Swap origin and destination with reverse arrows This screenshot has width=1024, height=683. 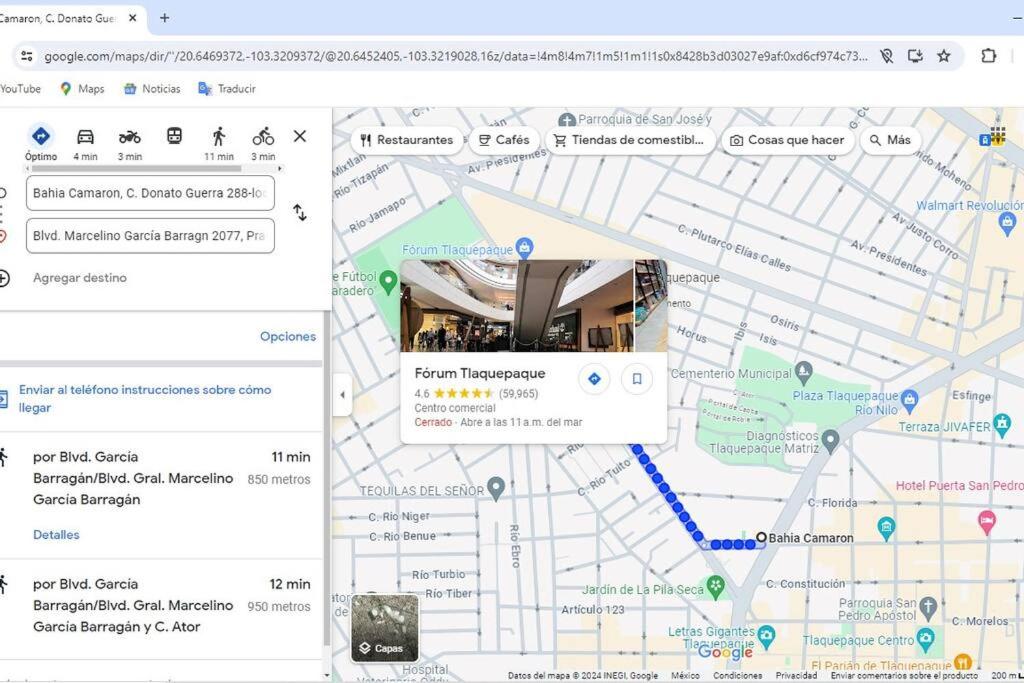point(300,213)
